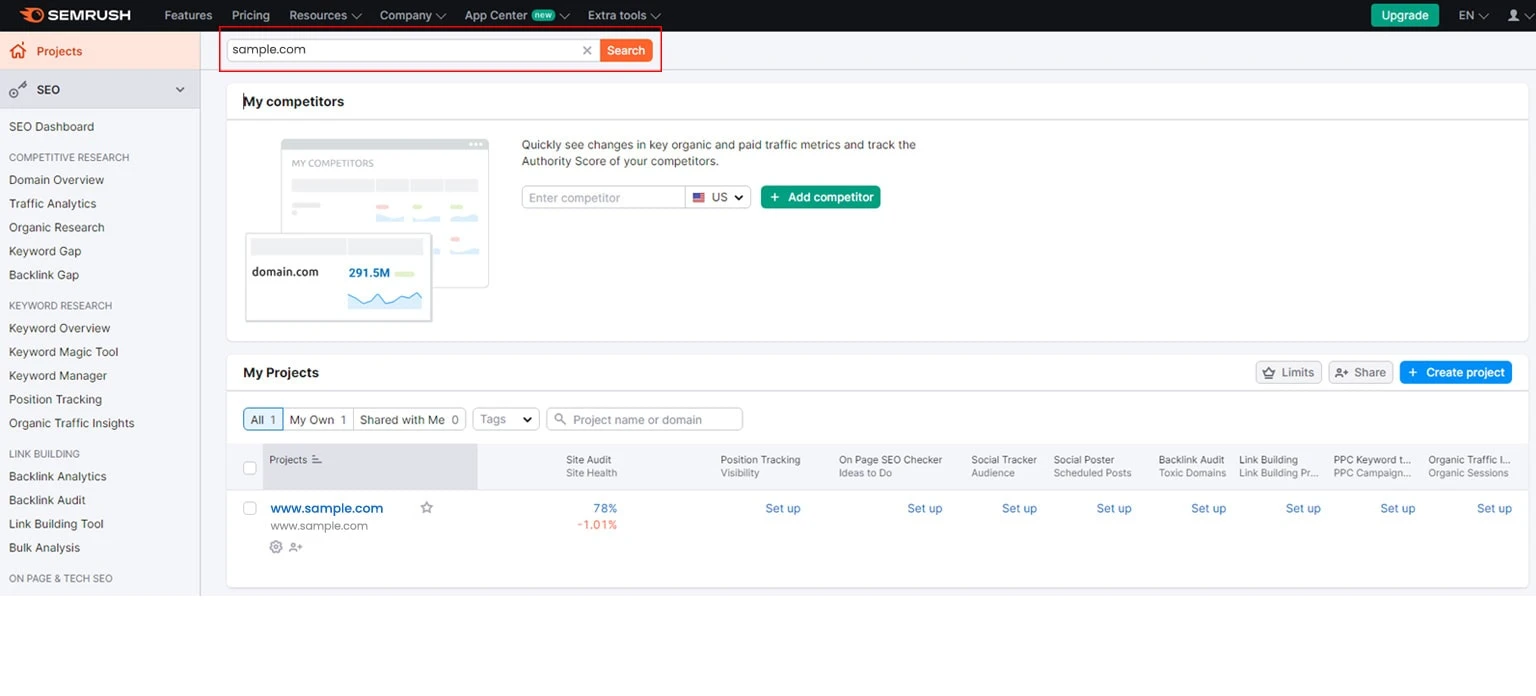
Task: Collapse the SEO sidebar section
Action: tap(180, 90)
